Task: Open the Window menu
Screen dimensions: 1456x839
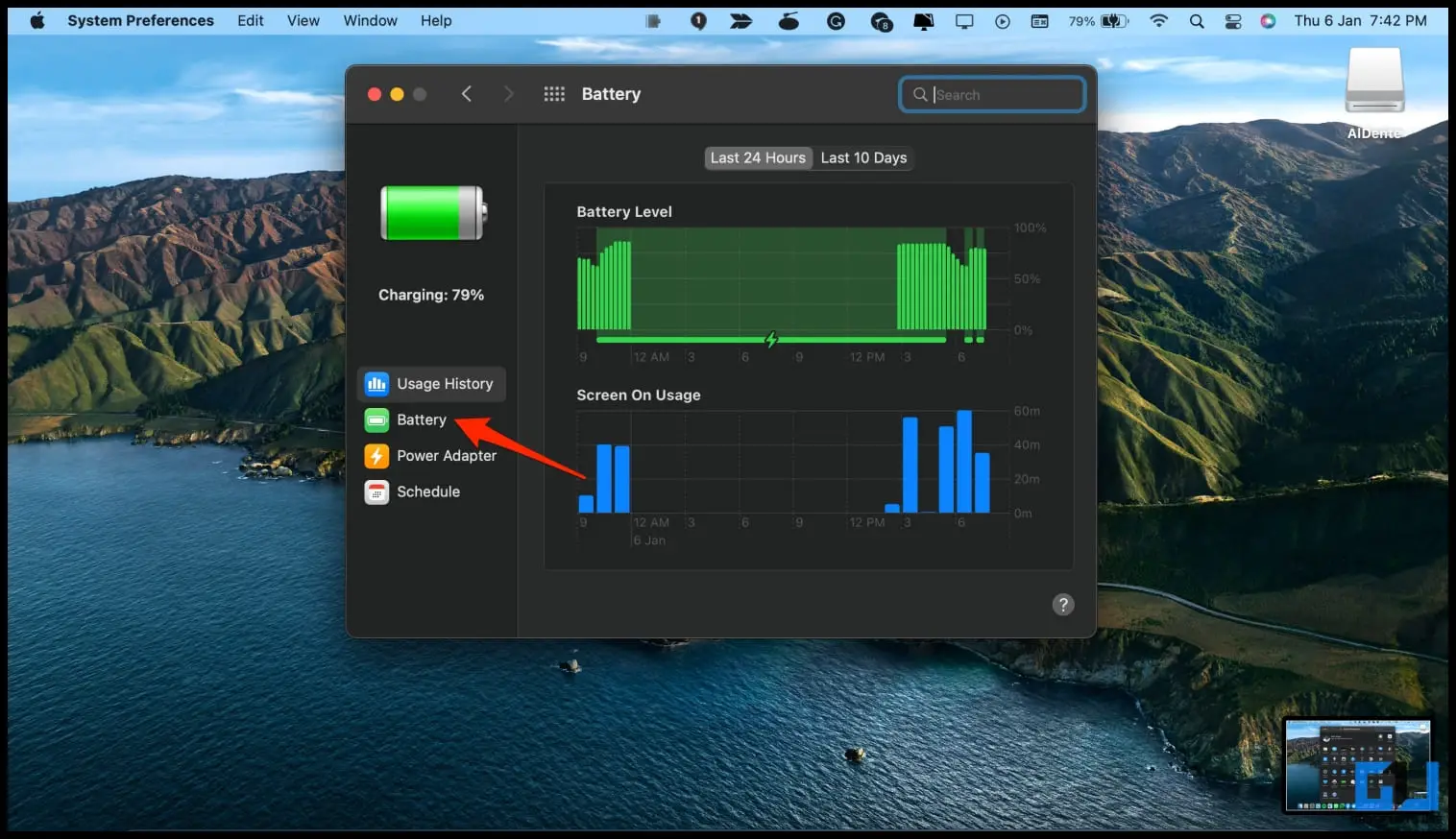Action: click(370, 20)
